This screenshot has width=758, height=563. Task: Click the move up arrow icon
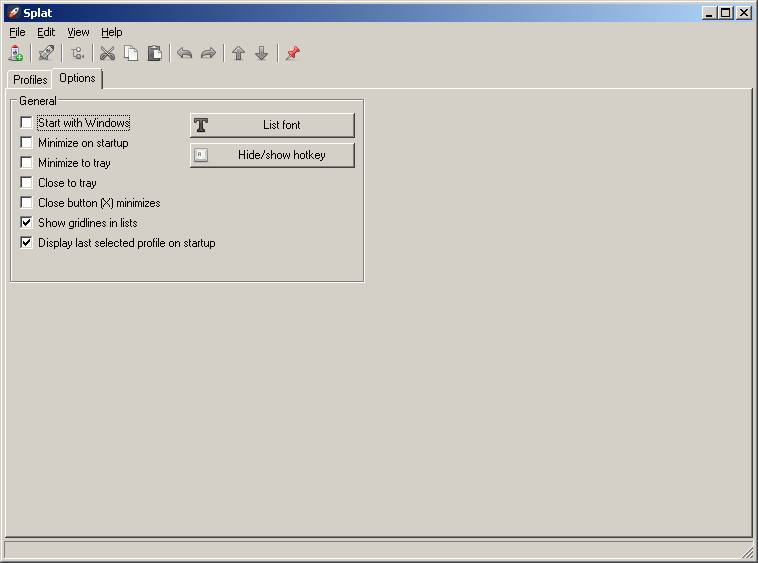click(x=238, y=54)
